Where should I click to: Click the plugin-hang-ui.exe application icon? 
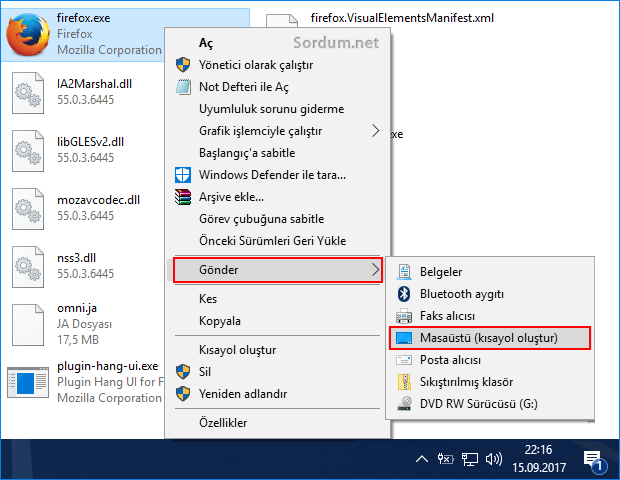(x=28, y=382)
